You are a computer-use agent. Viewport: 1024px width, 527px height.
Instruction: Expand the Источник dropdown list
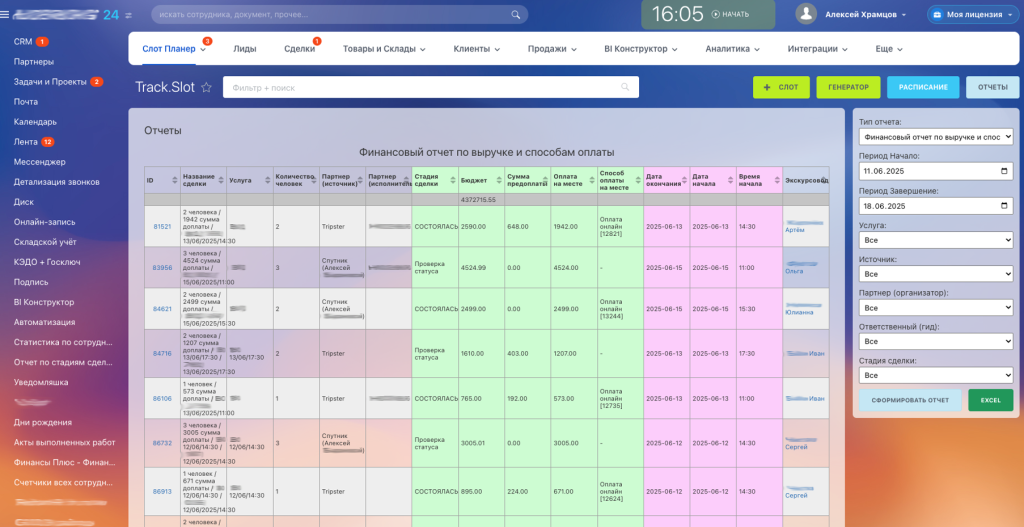click(936, 273)
